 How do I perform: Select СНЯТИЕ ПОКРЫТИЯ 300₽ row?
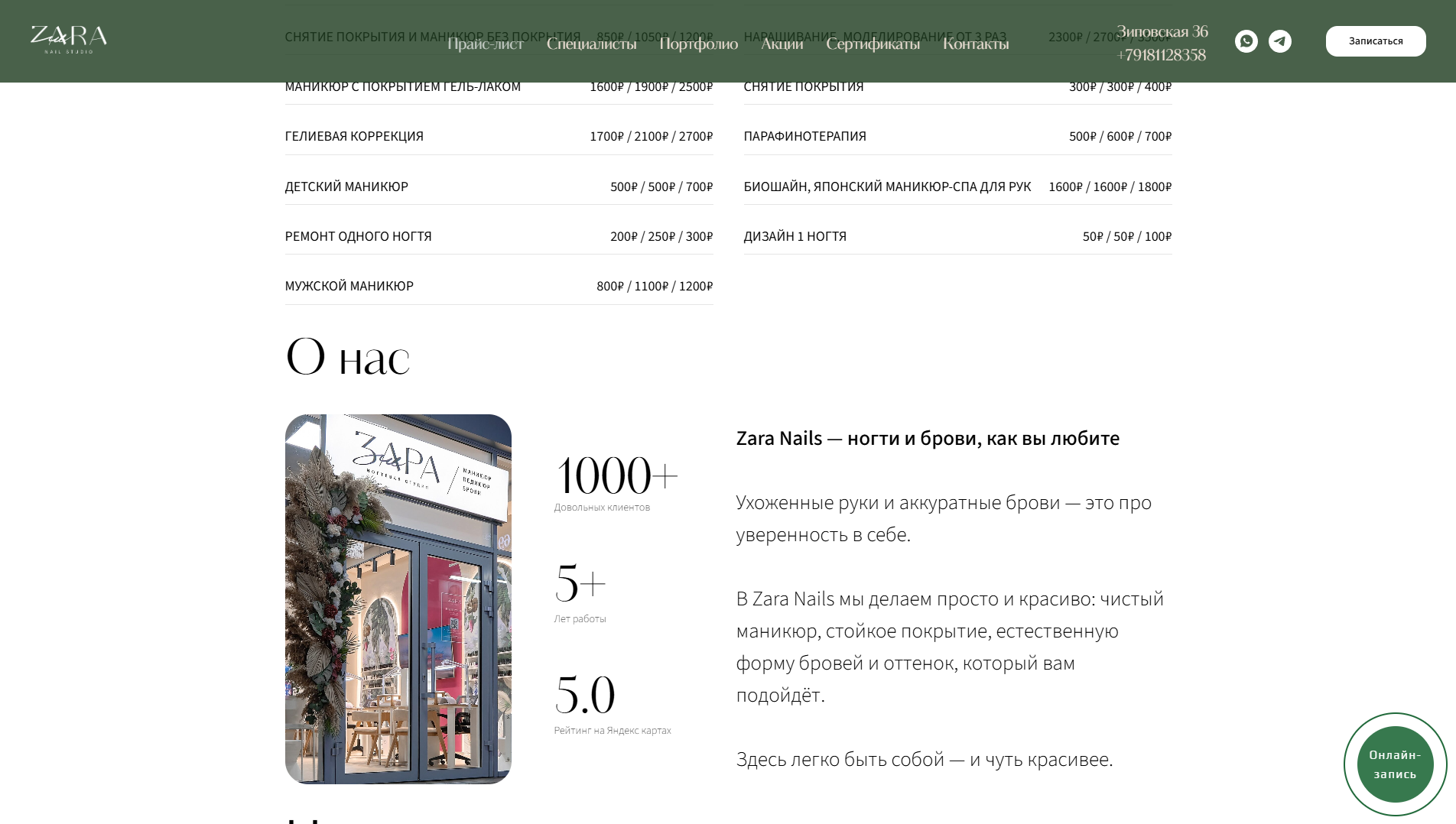coord(957,86)
